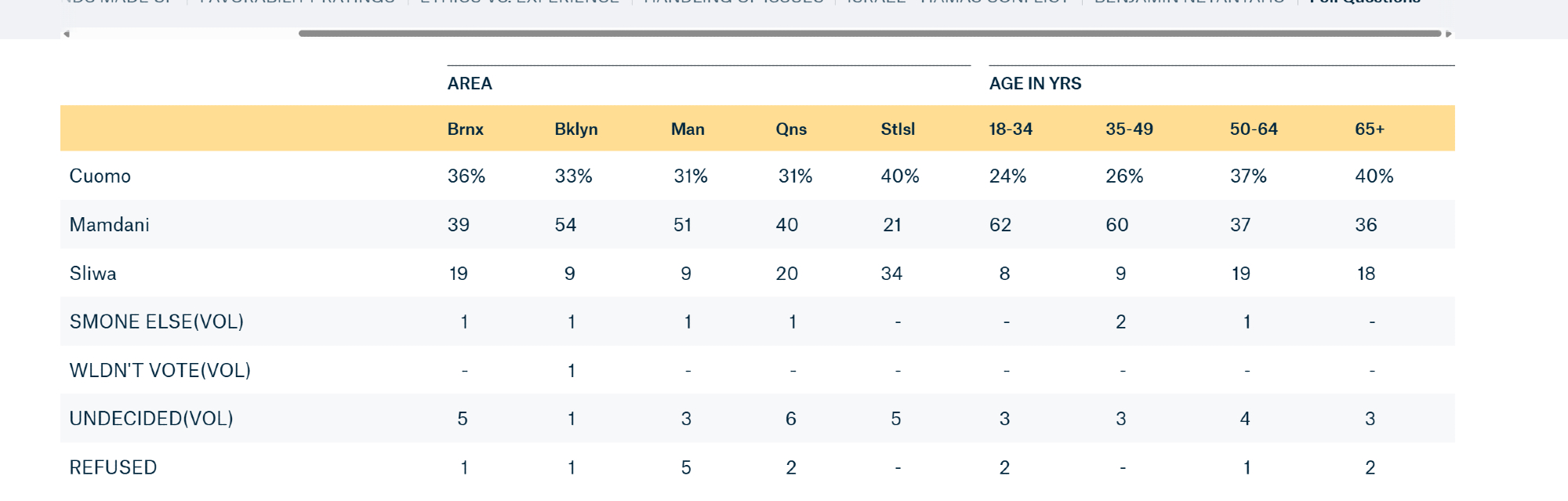Select the 35-49 age column header
The height and width of the screenshot is (501, 1568).
(x=1129, y=129)
